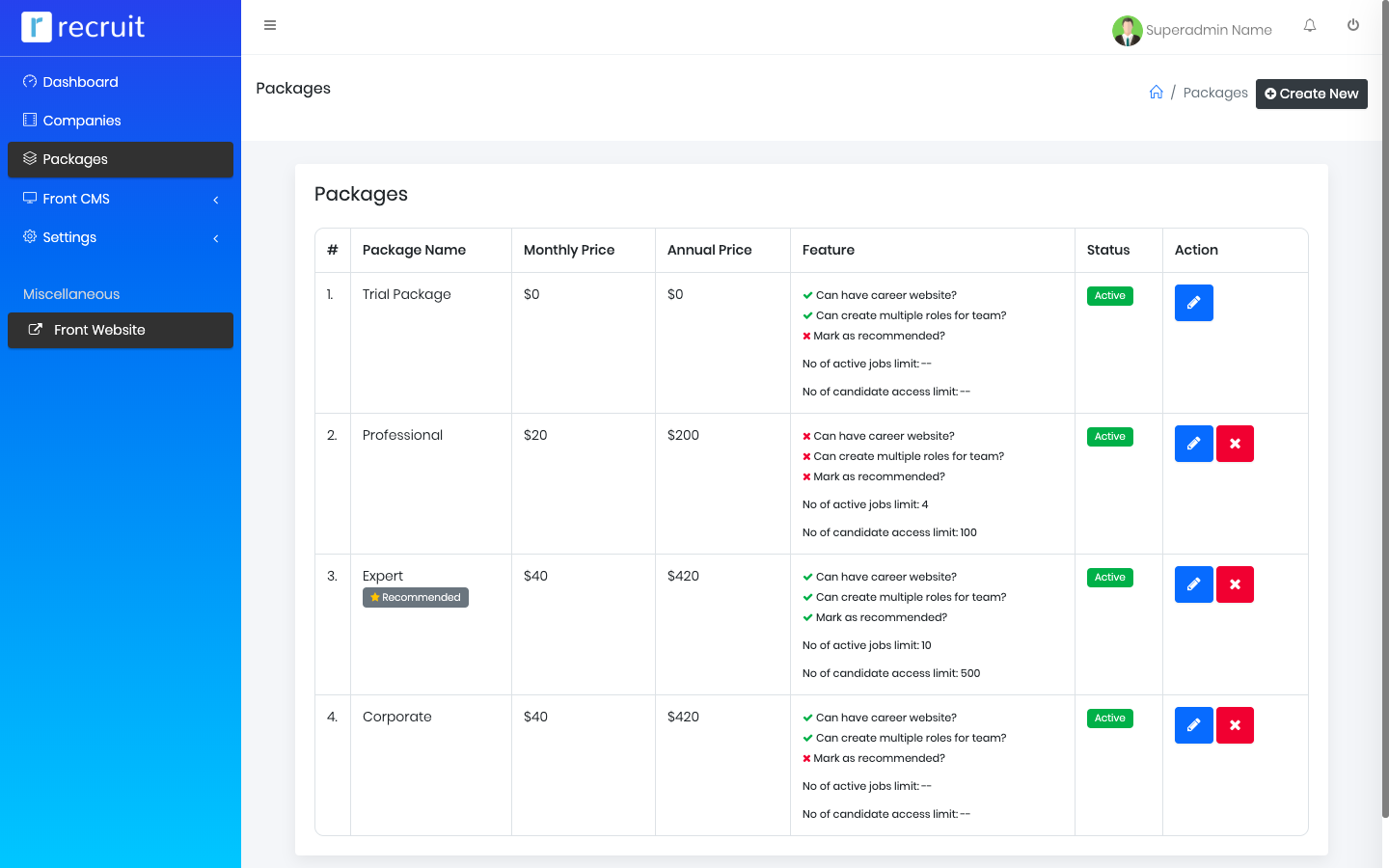Open the Dashboard menu item
The width and height of the screenshot is (1389, 868).
[x=80, y=82]
